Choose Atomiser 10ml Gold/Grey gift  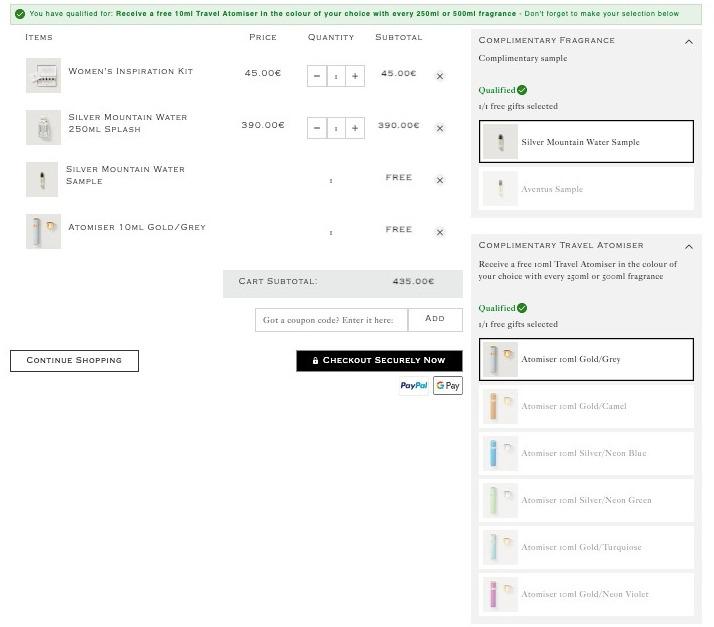tap(586, 359)
